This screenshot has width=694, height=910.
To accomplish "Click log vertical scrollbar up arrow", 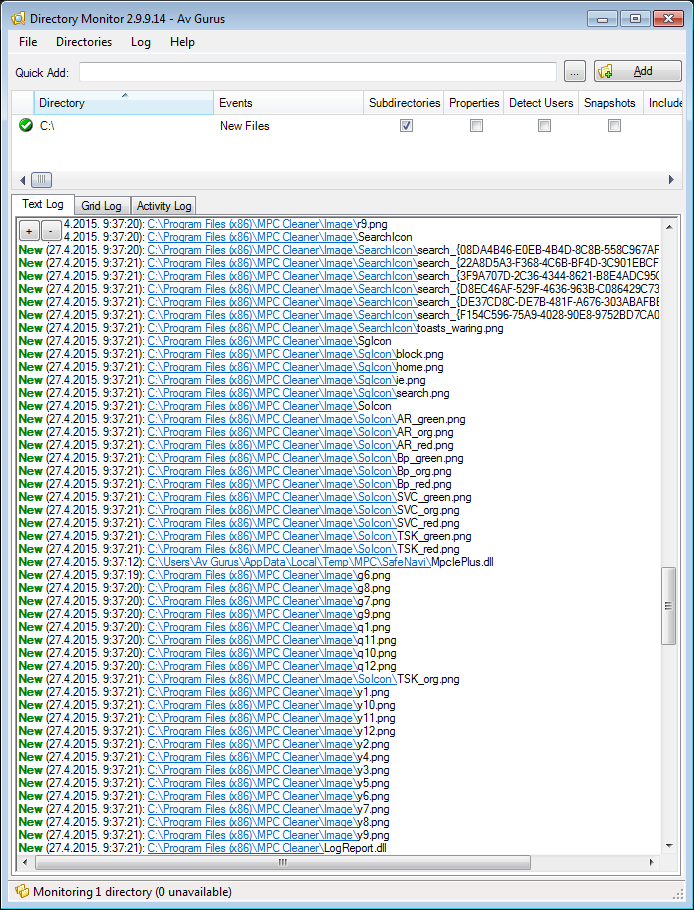I will pos(668,228).
